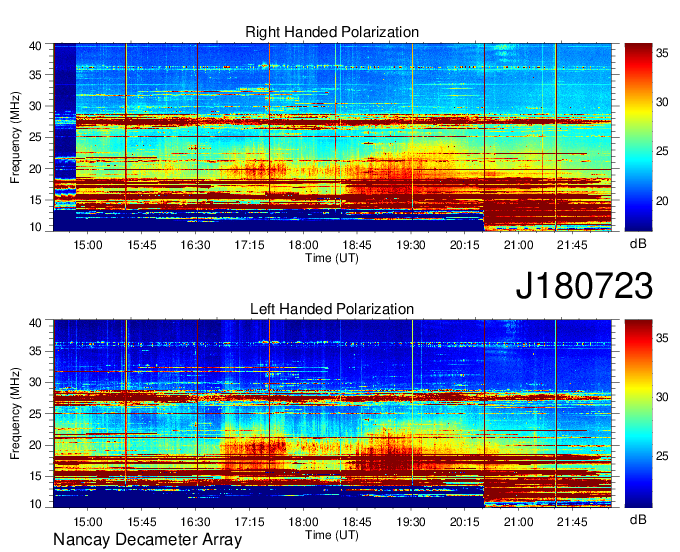Image resolution: width=680 pixels, height=552 pixels.
Task: Click the 15 MHz tick of the right-handed plot
Action: [x=35, y=200]
